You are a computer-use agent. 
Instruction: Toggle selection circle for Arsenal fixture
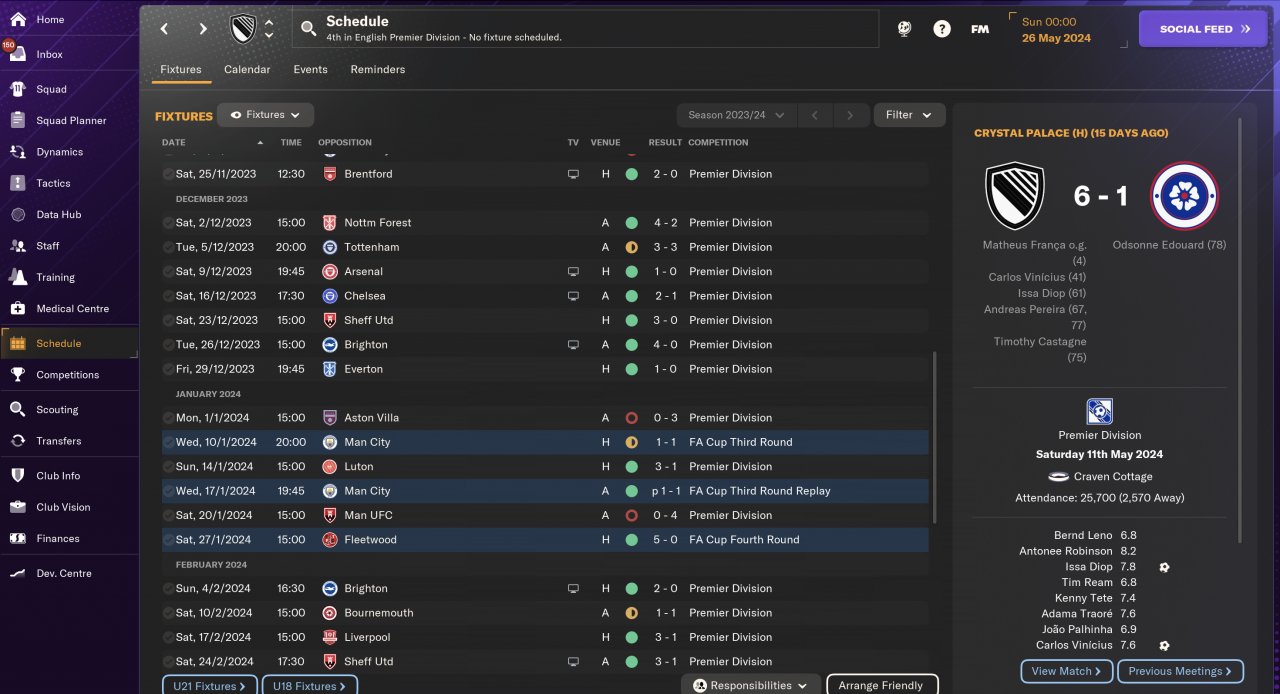click(x=168, y=272)
